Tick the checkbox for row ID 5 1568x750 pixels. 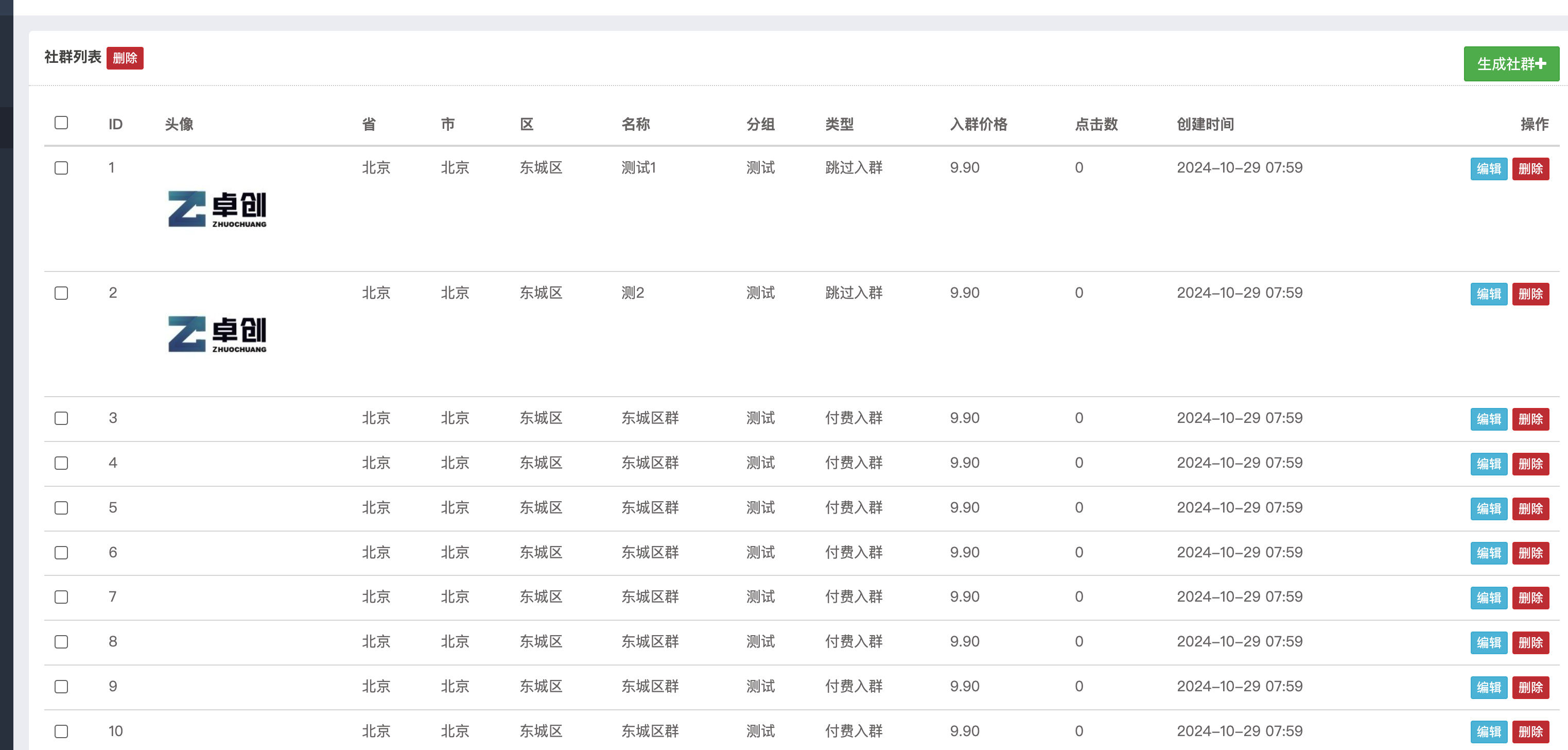click(61, 507)
